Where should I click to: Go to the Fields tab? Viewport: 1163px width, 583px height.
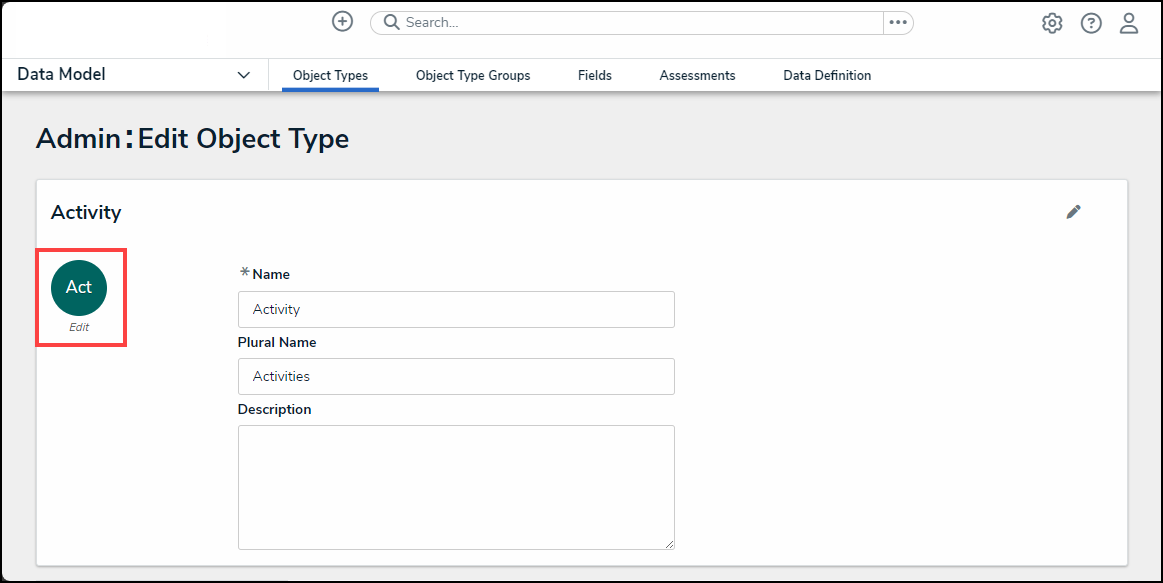click(595, 76)
